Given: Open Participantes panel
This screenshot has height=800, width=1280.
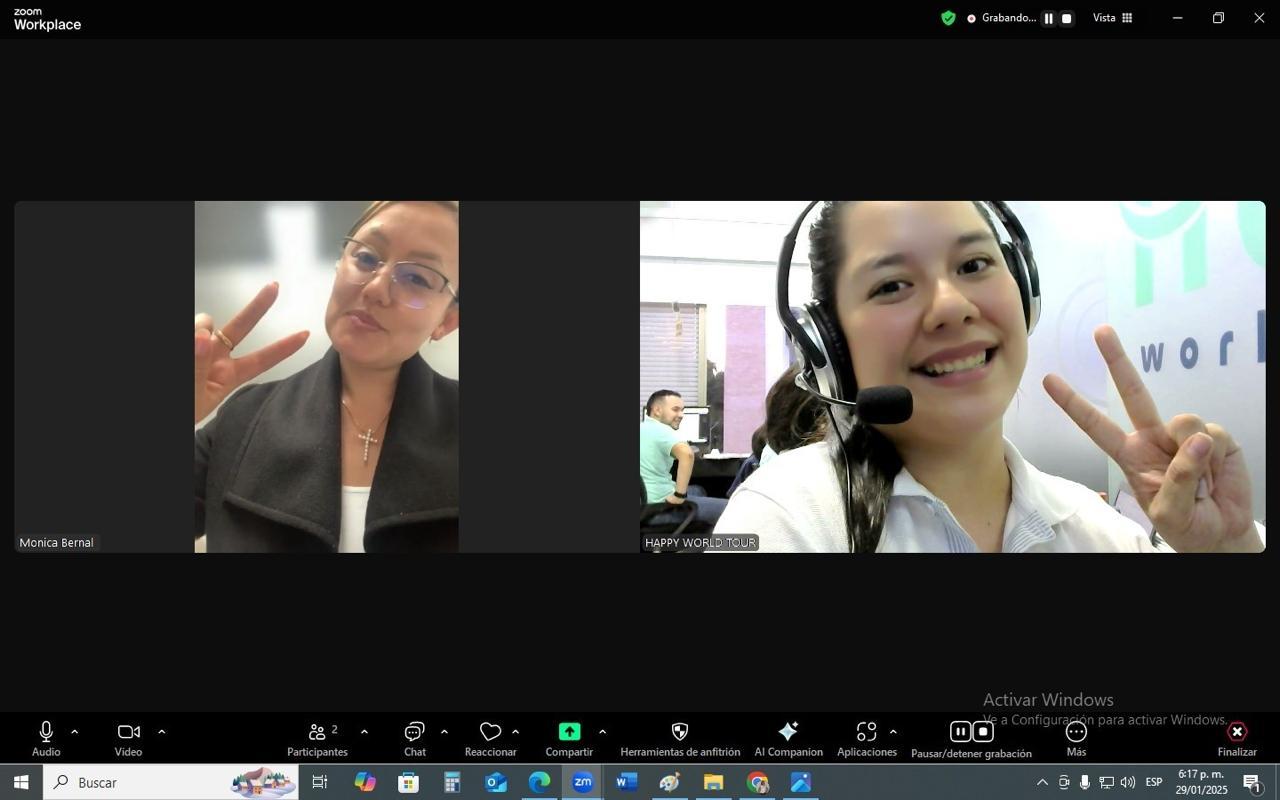Looking at the screenshot, I should [x=317, y=739].
